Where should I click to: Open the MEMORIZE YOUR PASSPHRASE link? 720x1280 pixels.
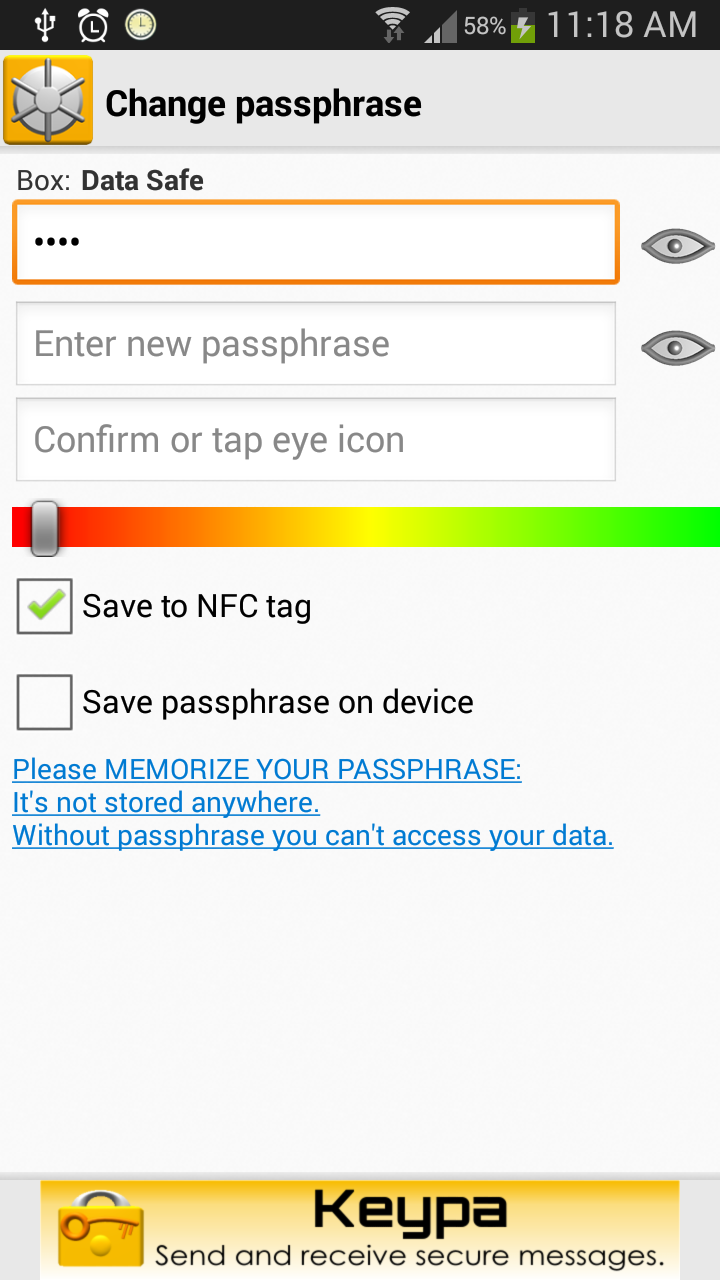pos(265,769)
